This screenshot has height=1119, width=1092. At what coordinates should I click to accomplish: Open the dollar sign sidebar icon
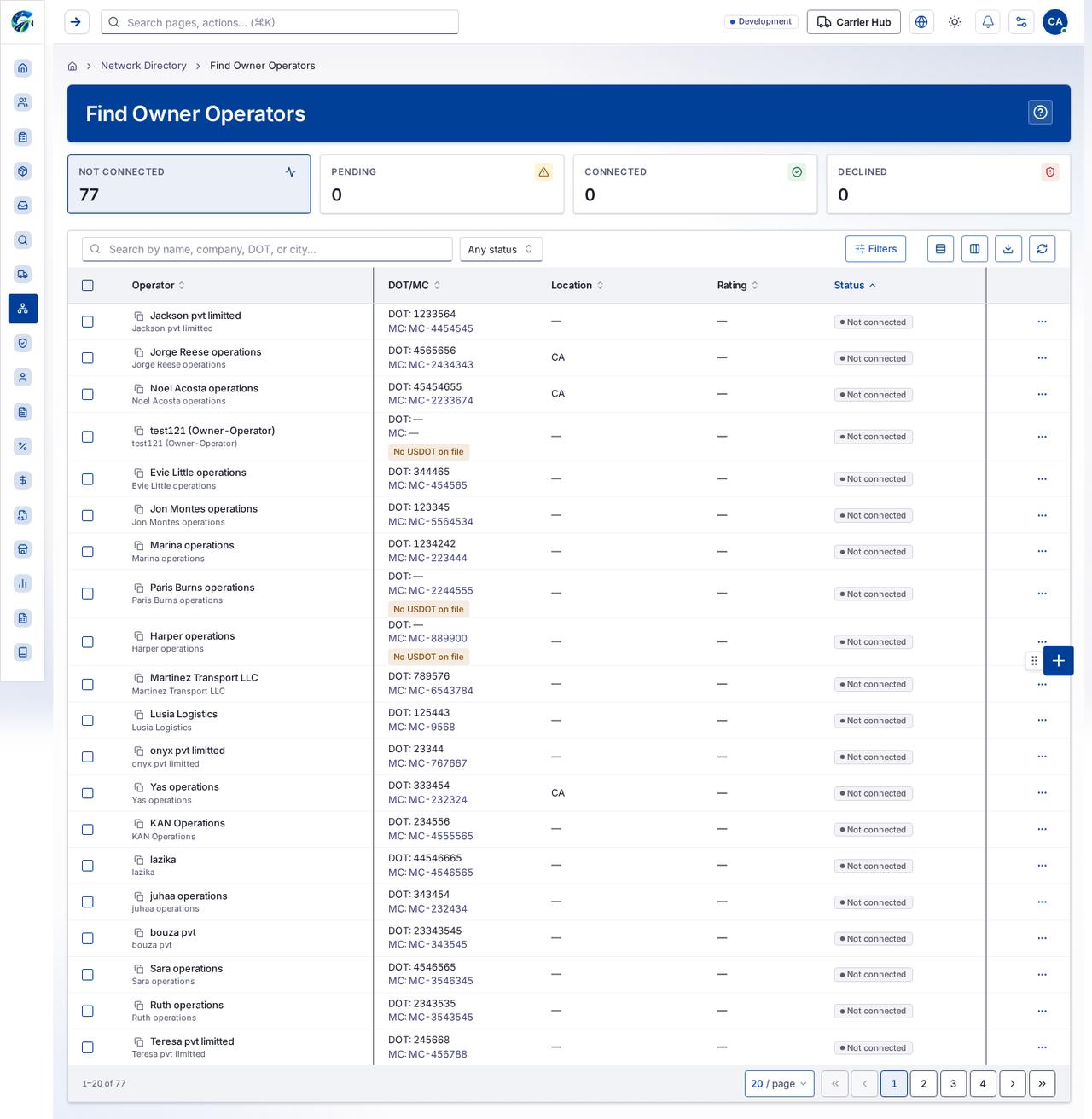tap(23, 480)
